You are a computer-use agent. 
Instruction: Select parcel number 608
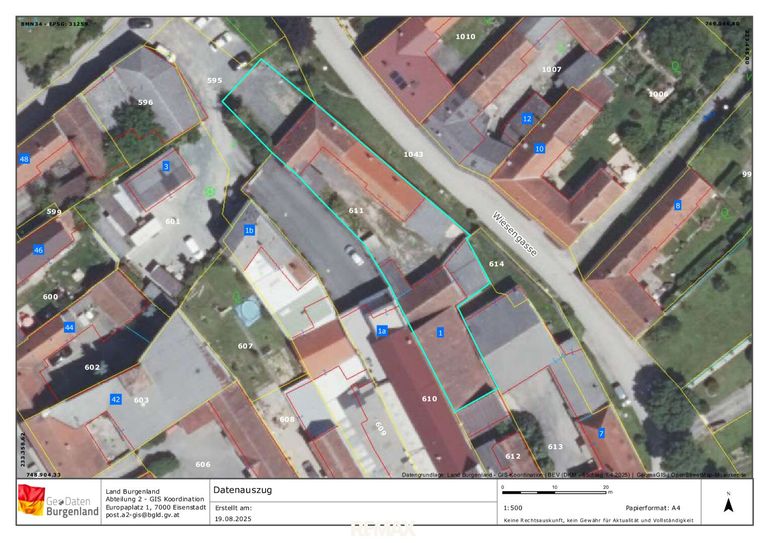point(287,419)
